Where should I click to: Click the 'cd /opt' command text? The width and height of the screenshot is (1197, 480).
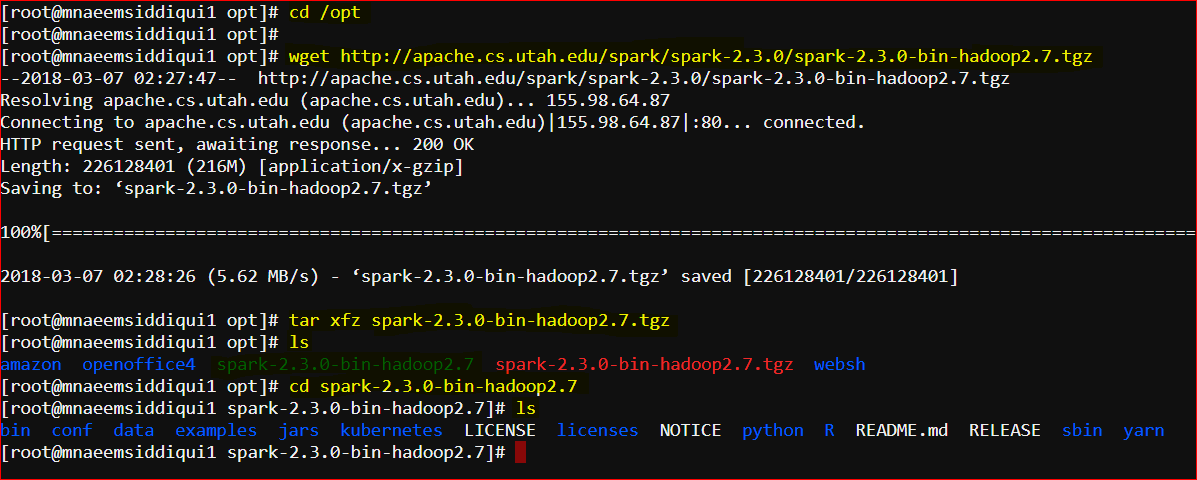pyautogui.click(x=324, y=12)
